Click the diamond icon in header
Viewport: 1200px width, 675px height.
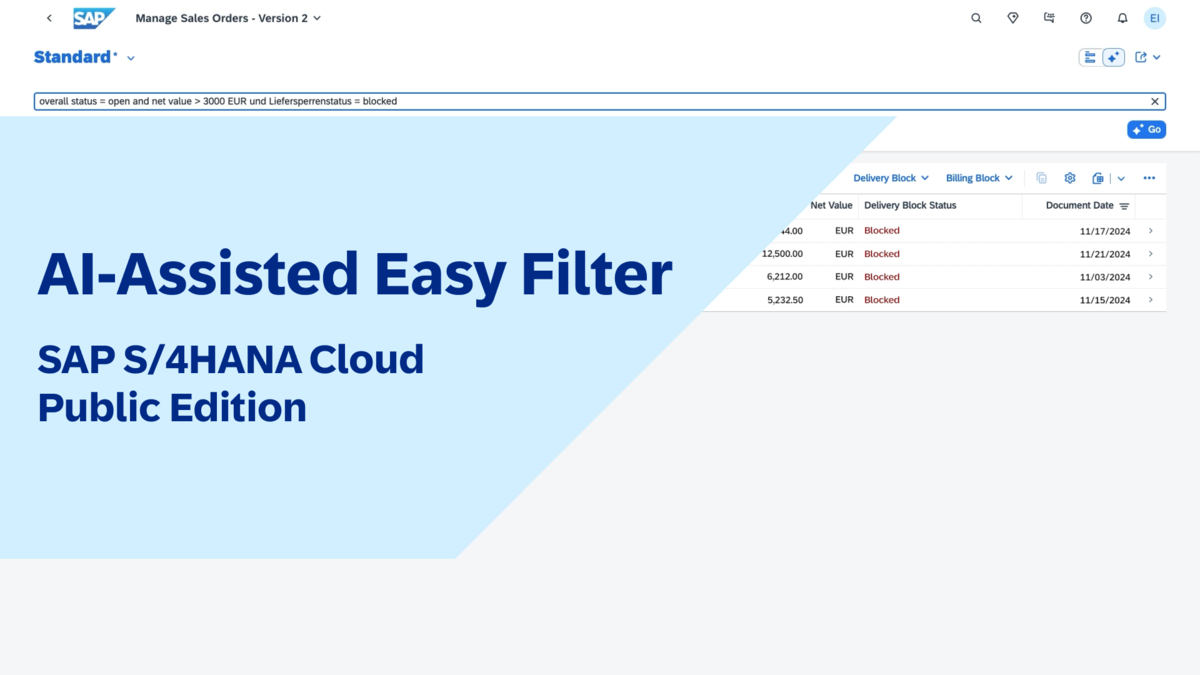[1012, 18]
